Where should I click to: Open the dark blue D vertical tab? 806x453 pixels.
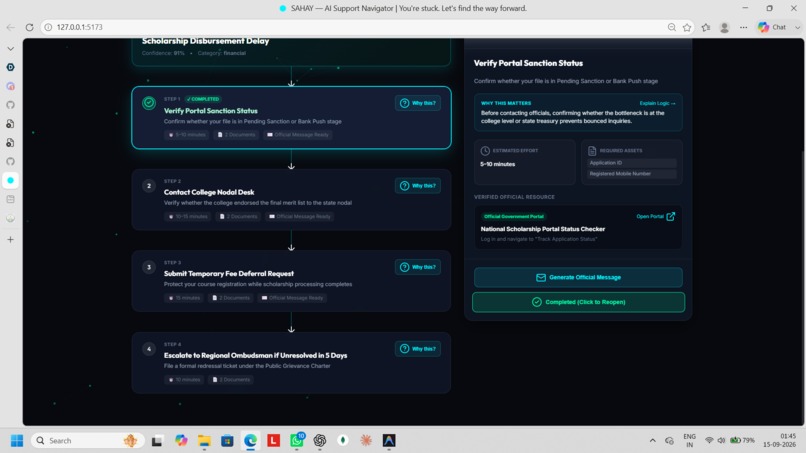[x=10, y=67]
